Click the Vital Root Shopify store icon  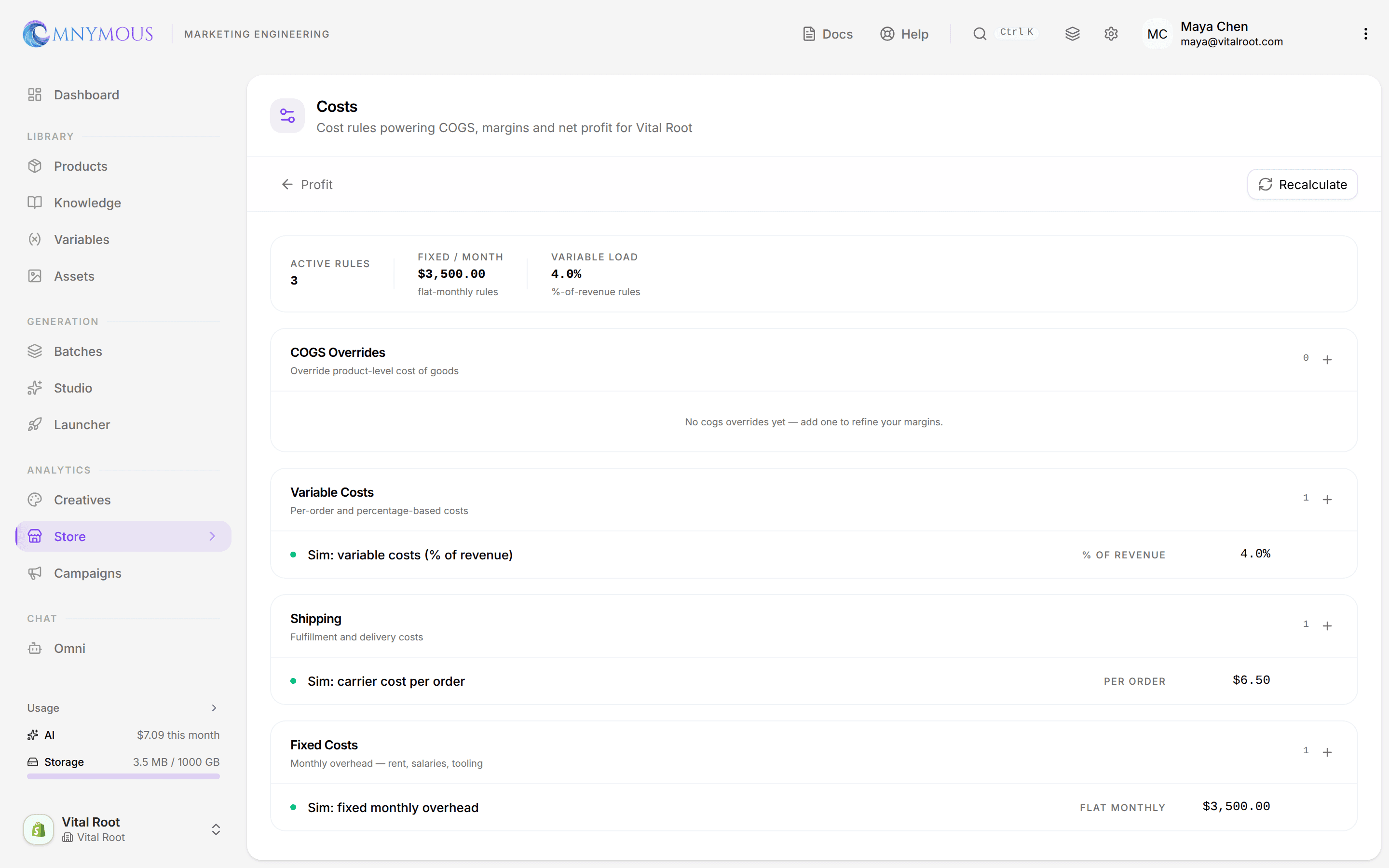click(x=39, y=829)
